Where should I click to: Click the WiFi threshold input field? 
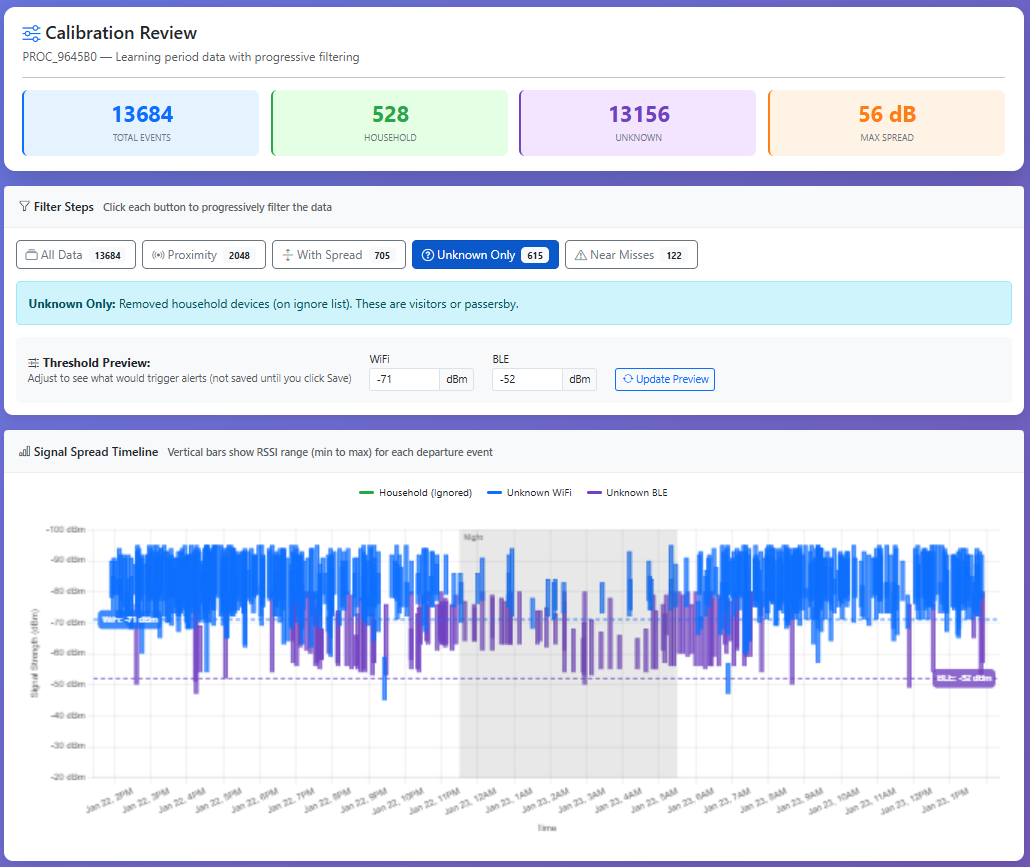(404, 379)
